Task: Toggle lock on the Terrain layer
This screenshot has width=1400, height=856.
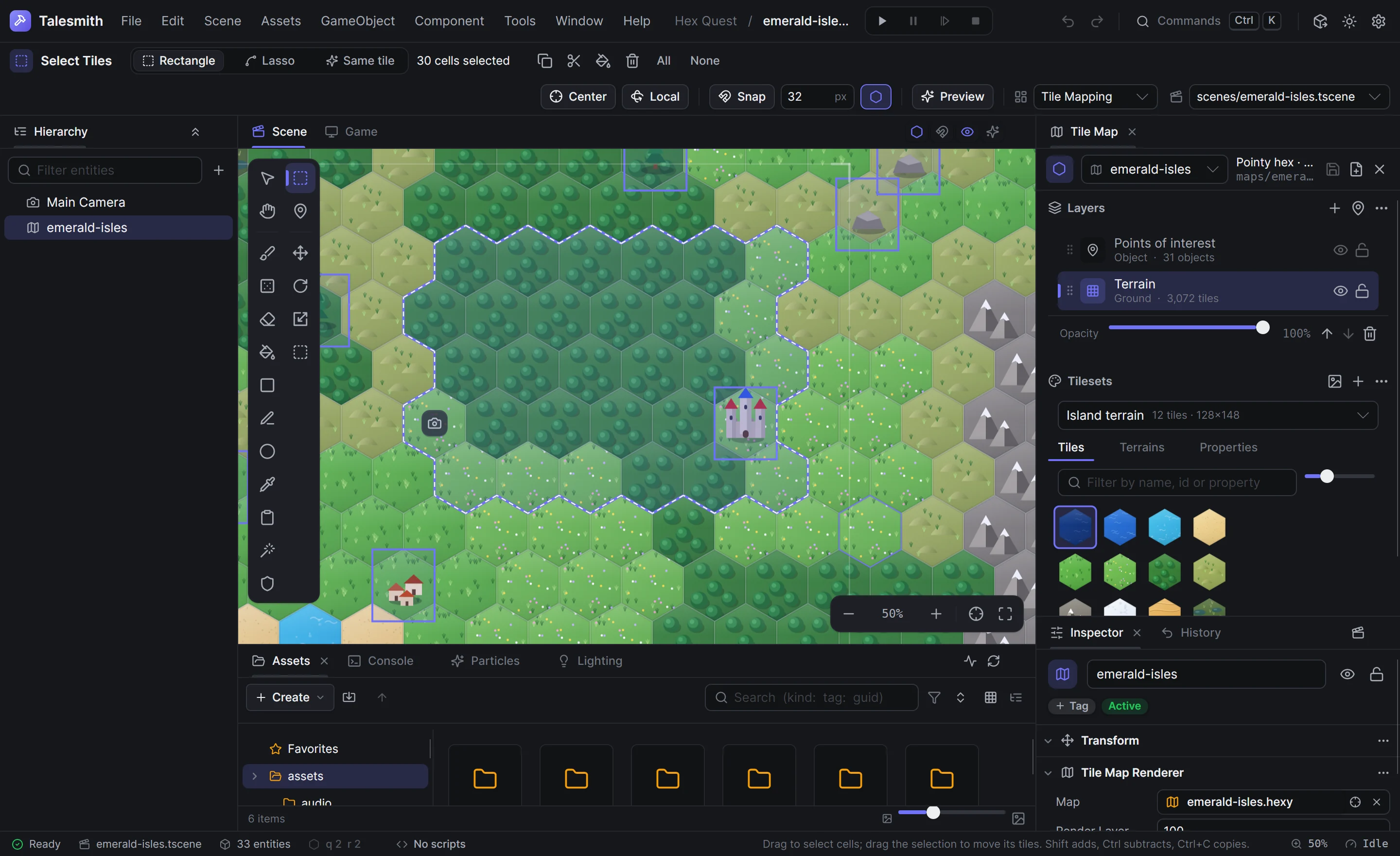Action: [1362, 291]
